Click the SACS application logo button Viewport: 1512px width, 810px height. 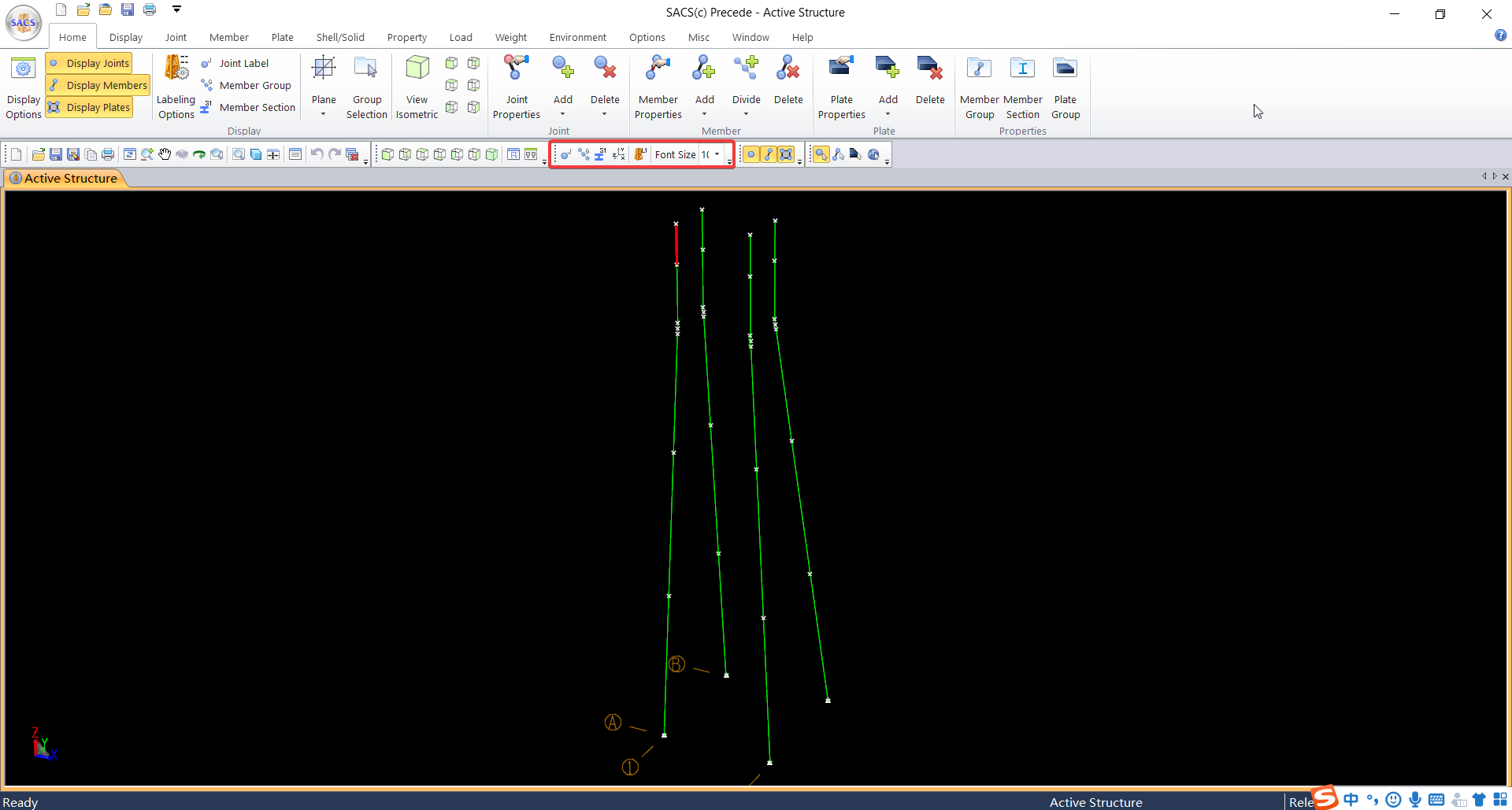[24, 22]
